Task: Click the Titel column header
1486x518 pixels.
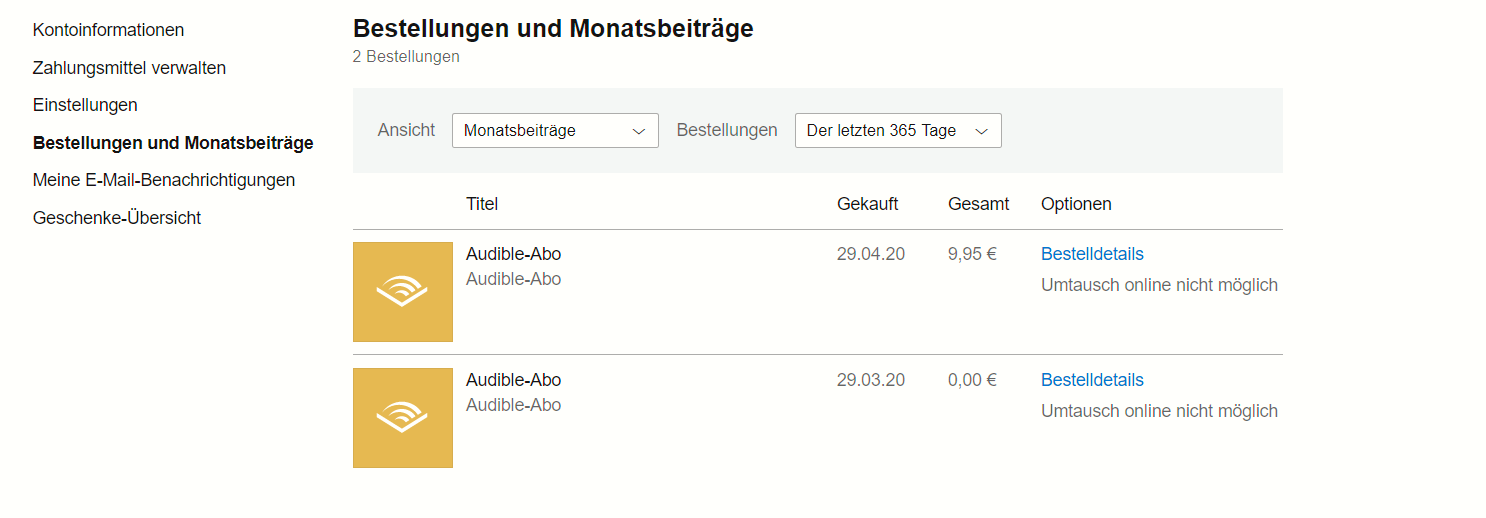Action: click(482, 204)
